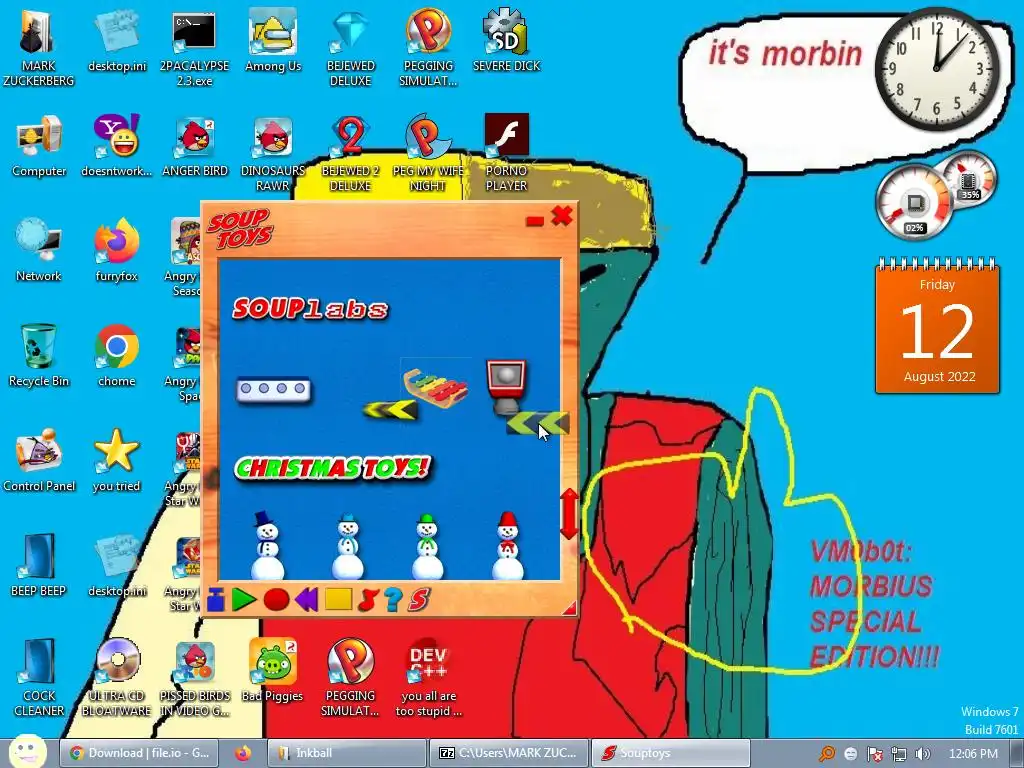Open the Control Panel icon
Viewport: 1024px width, 768px height.
(x=39, y=461)
